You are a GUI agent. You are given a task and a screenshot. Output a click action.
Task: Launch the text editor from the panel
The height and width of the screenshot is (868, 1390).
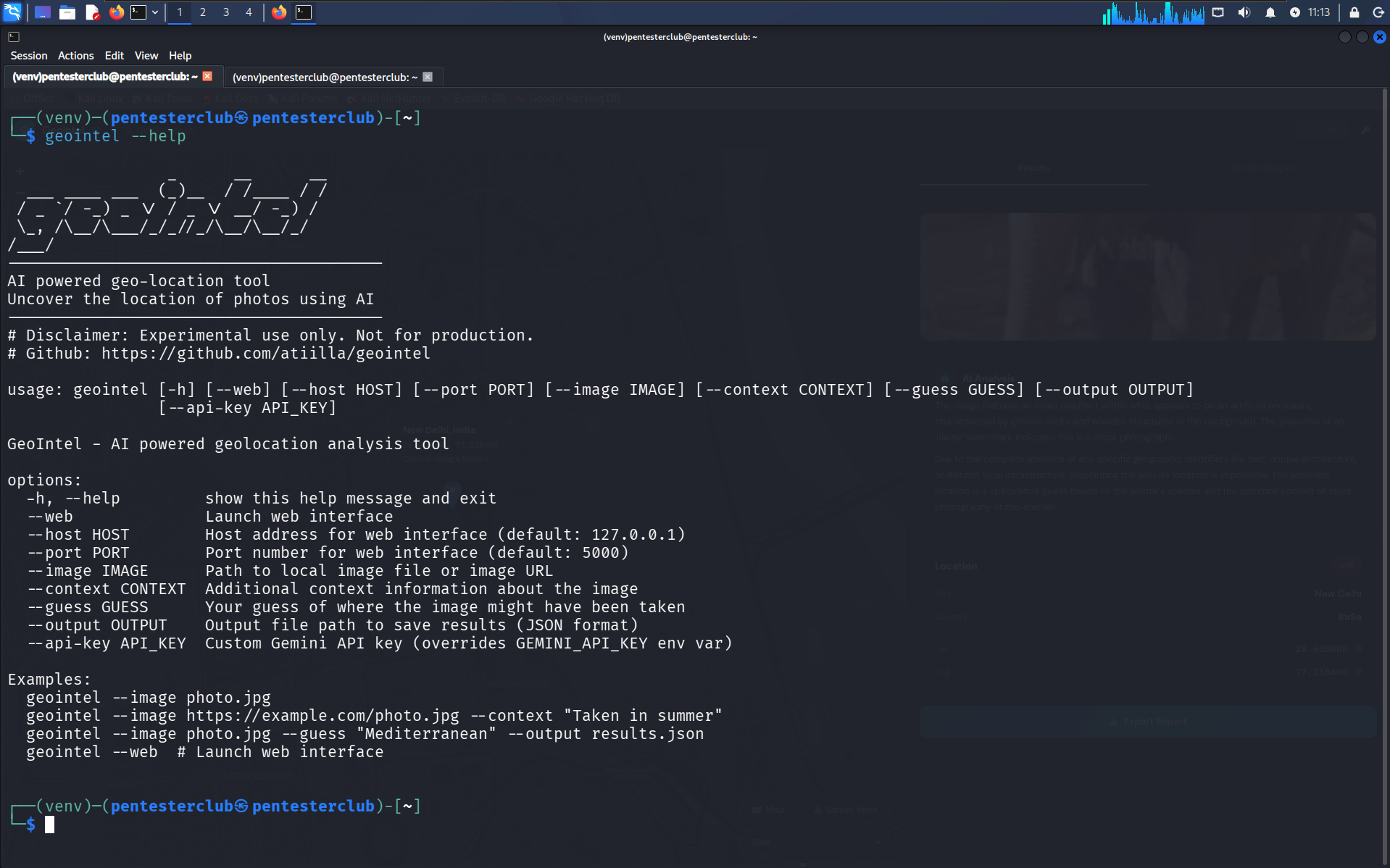coord(92,12)
